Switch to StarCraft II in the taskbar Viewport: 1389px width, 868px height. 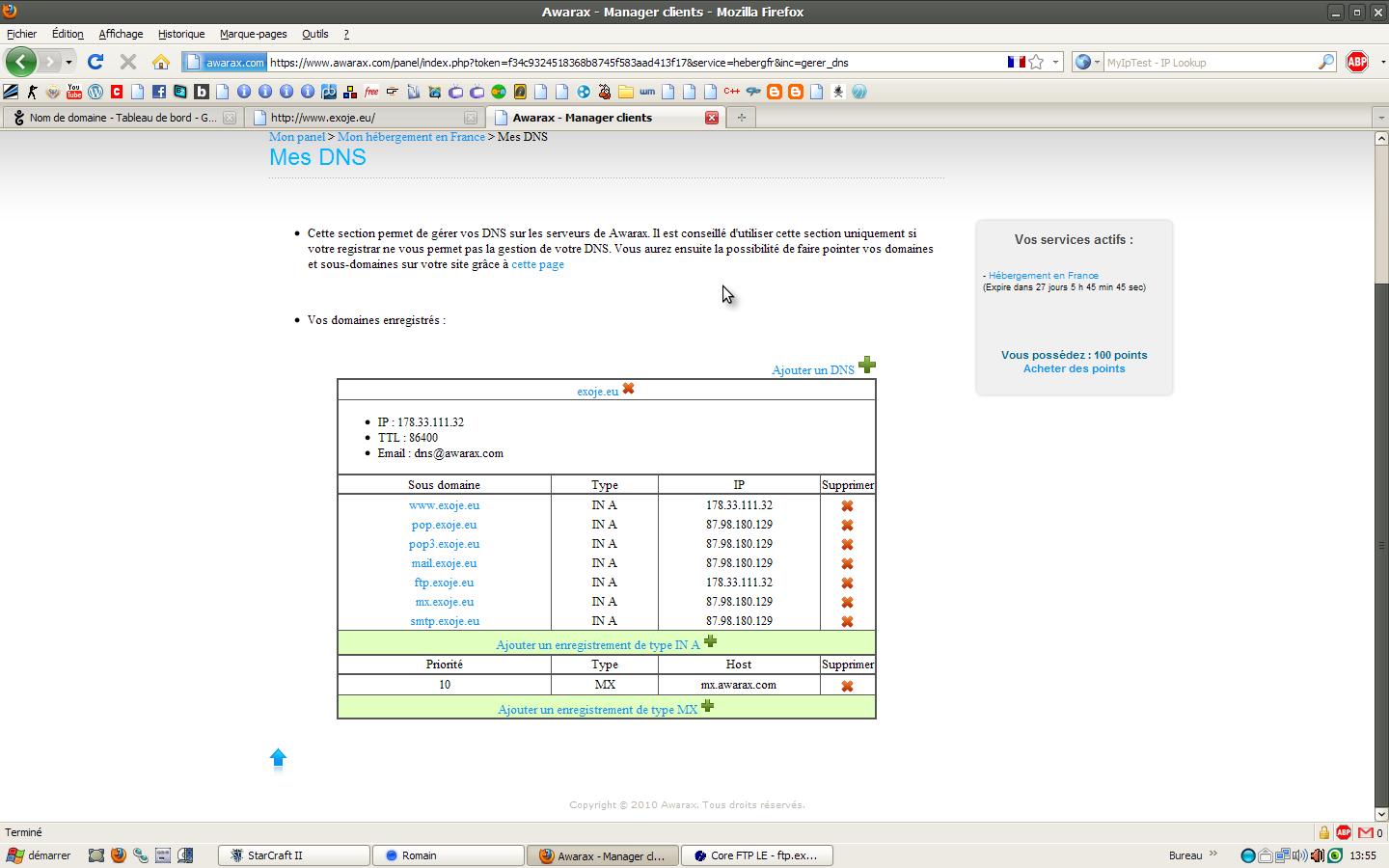pyautogui.click(x=294, y=855)
